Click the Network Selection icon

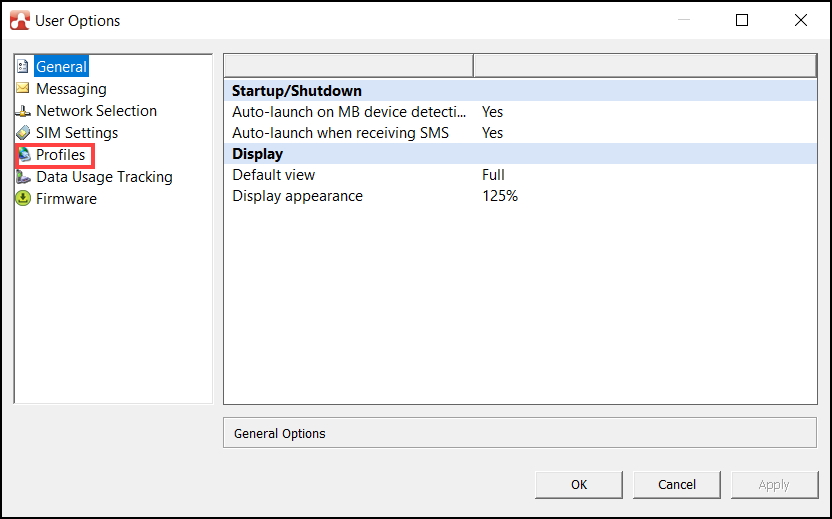pyautogui.click(x=23, y=111)
